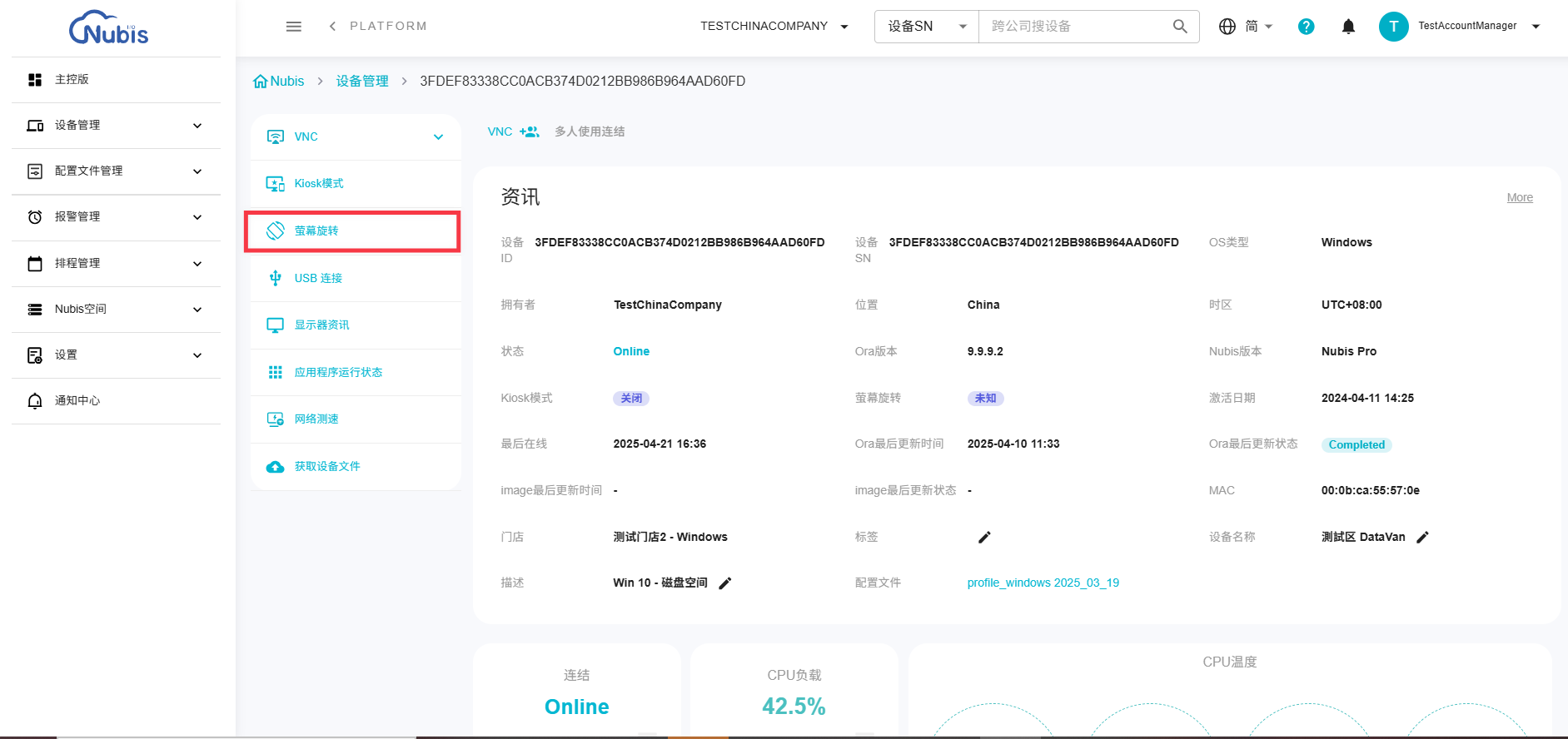Edit the 标签 tag with pencil icon
Viewport: 1568px width, 739px height.
(x=984, y=538)
